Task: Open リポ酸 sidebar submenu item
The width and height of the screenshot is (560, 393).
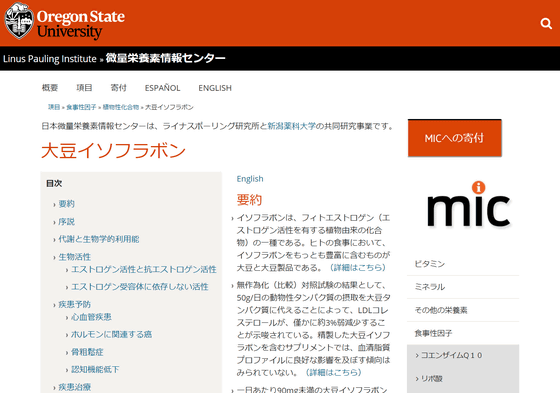Action: click(x=431, y=379)
